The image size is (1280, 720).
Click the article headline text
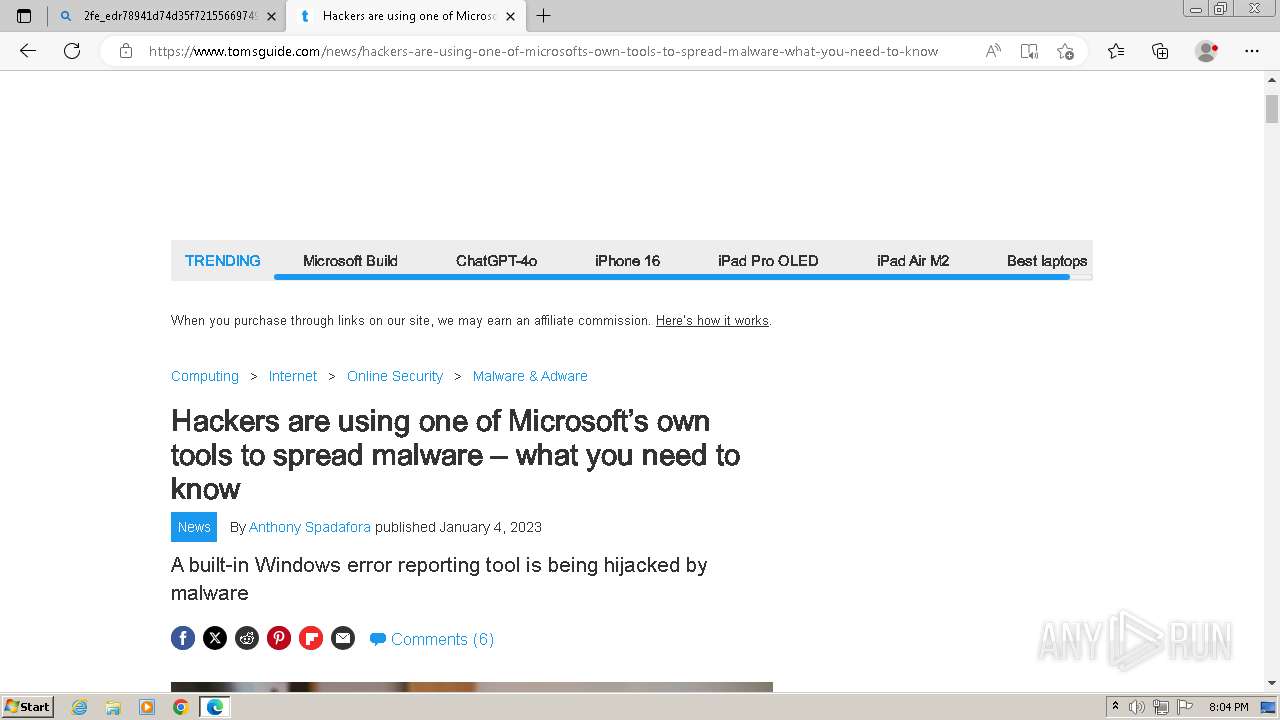tap(456, 455)
